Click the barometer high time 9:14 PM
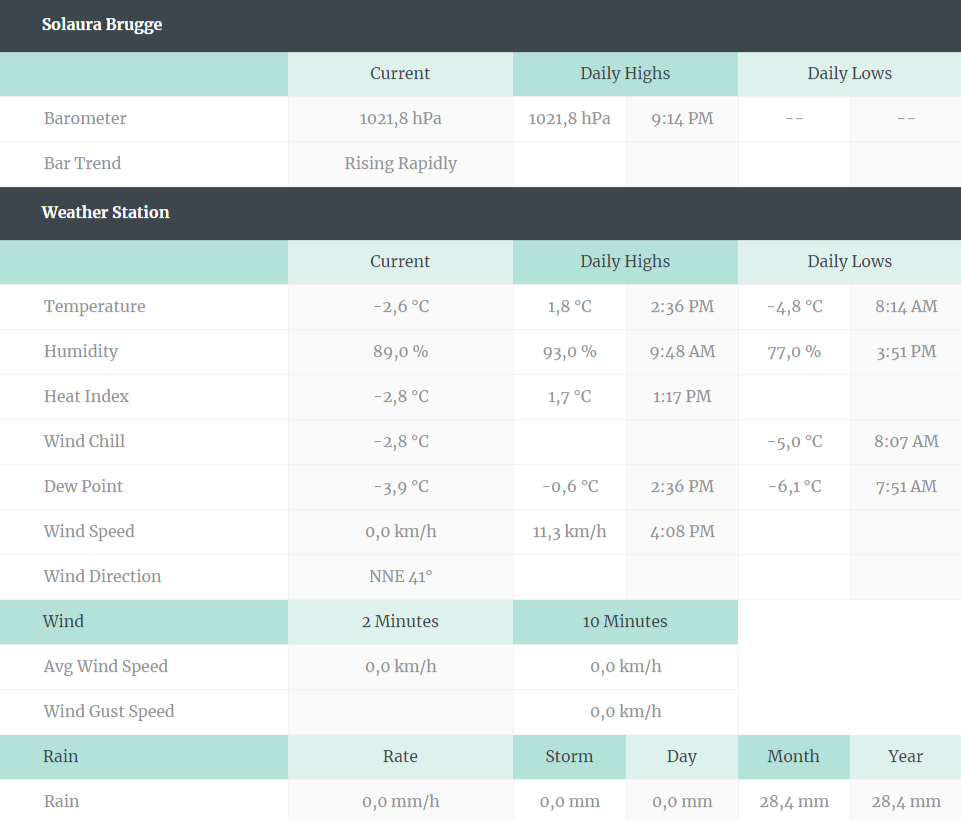 [682, 118]
